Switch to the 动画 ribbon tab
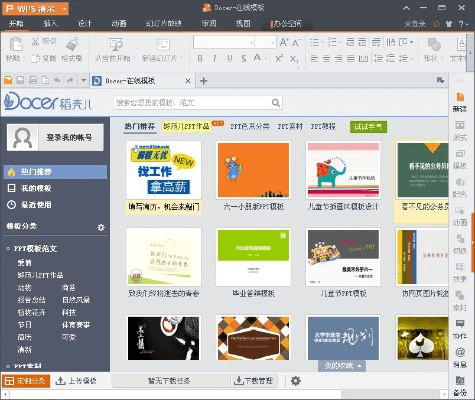Image resolution: width=475 pixels, height=400 pixels. coord(119,24)
